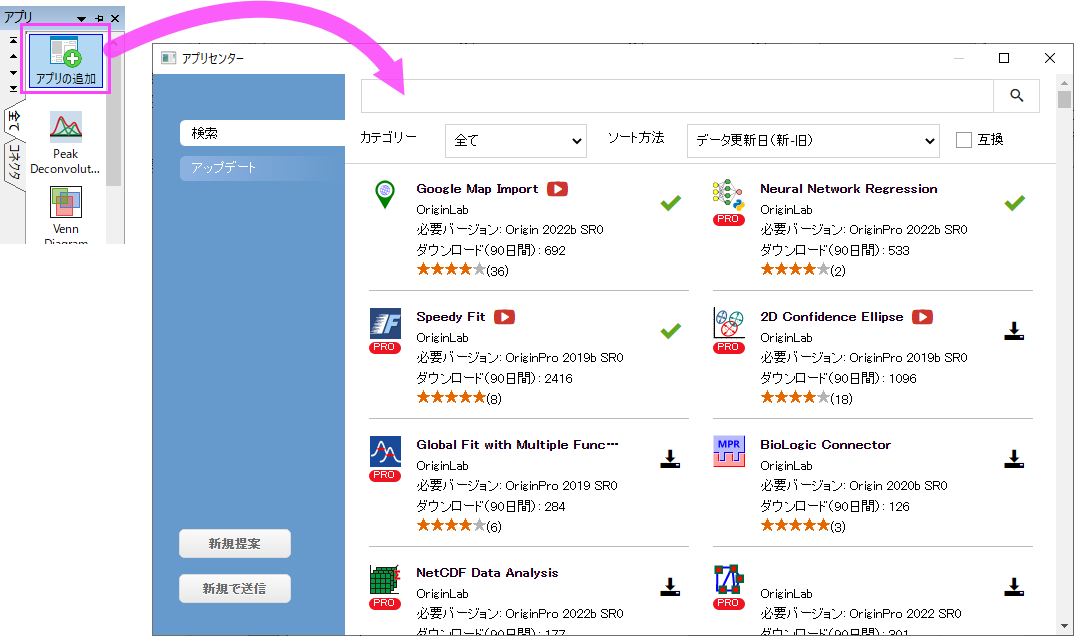Click the Add Apps (アプリの追加) icon
This screenshot has height=636, width=1074.
point(66,60)
